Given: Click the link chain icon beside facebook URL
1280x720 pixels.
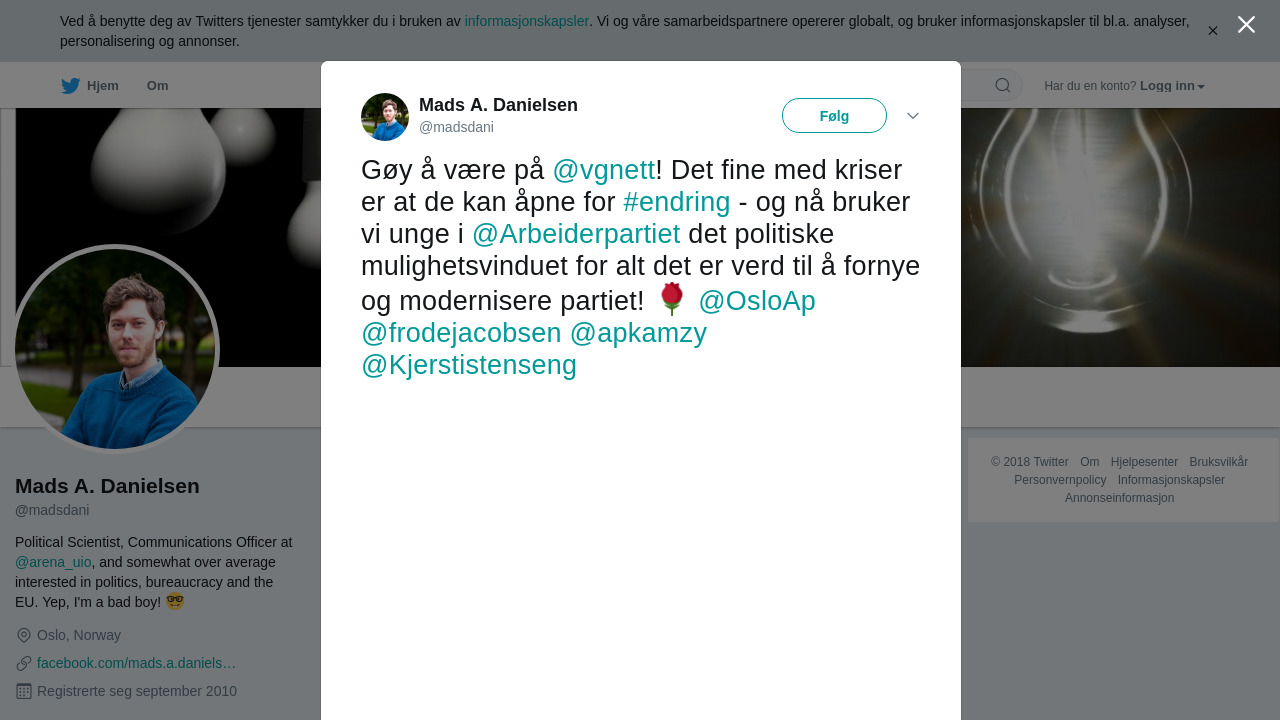Looking at the screenshot, I should 24,663.
